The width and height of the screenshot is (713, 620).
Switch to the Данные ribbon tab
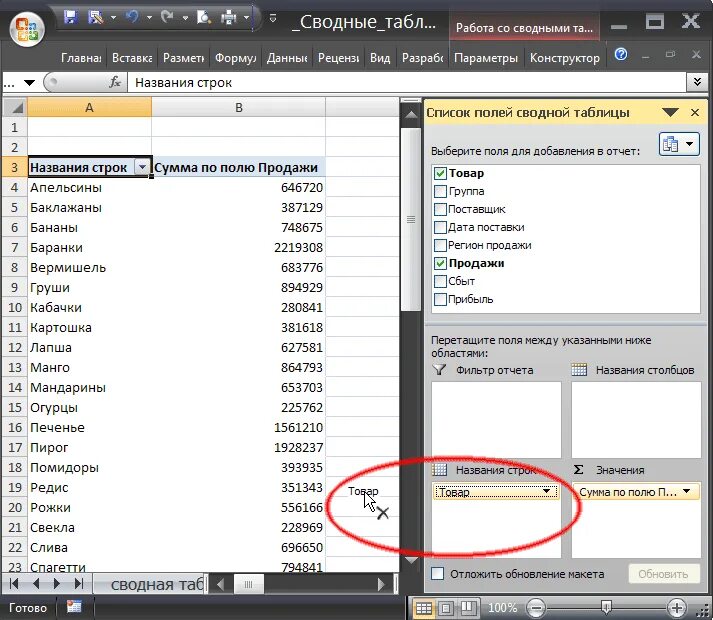point(287,58)
